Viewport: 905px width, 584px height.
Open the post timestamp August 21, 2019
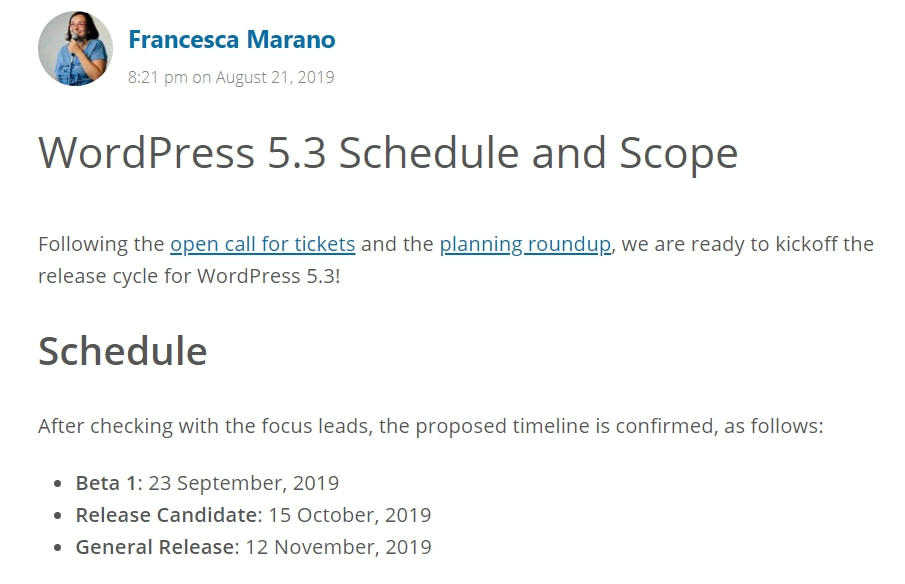(x=231, y=77)
